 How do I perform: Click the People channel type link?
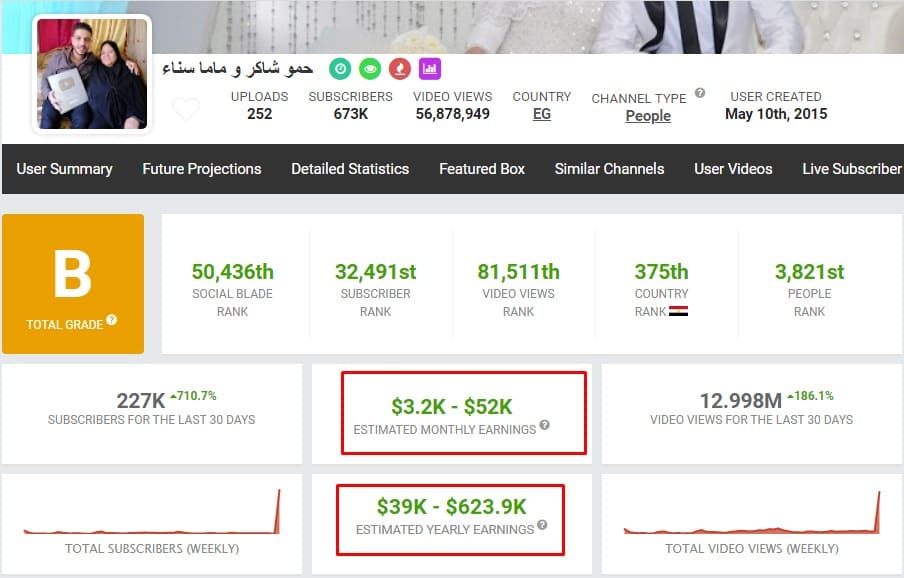(x=648, y=116)
